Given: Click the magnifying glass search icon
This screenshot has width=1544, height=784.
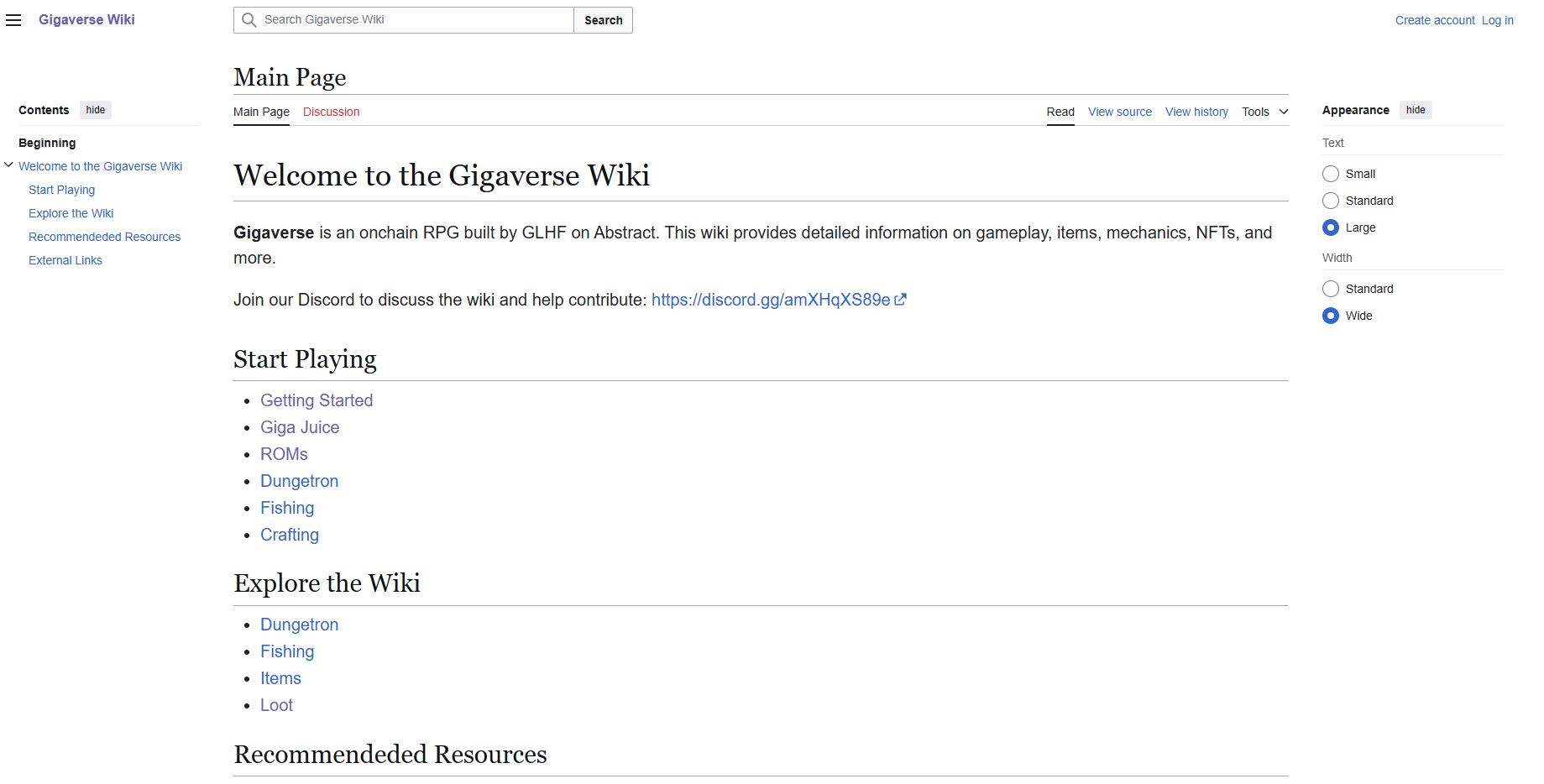Looking at the screenshot, I should (x=249, y=20).
